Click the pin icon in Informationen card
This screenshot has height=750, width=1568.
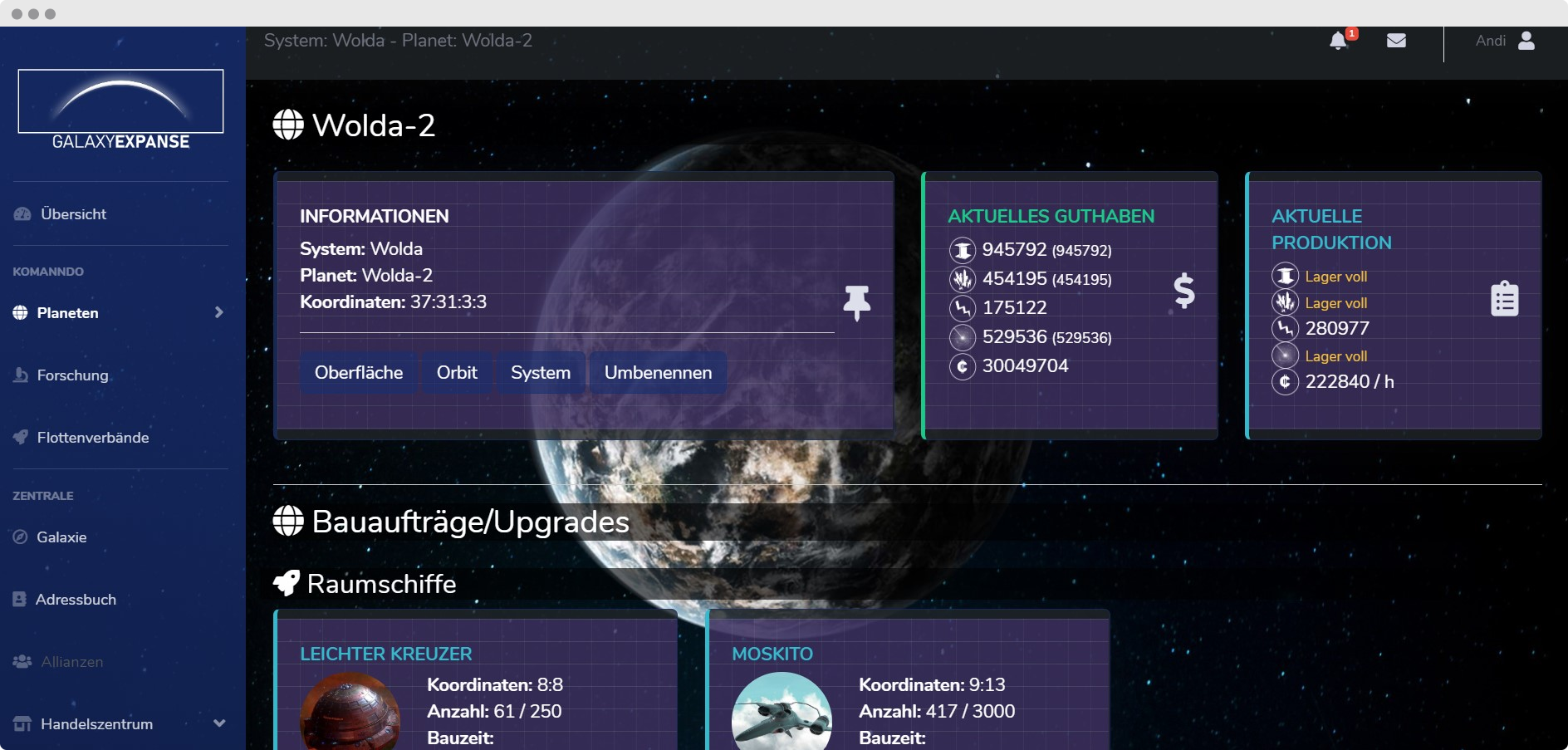pyautogui.click(x=857, y=303)
